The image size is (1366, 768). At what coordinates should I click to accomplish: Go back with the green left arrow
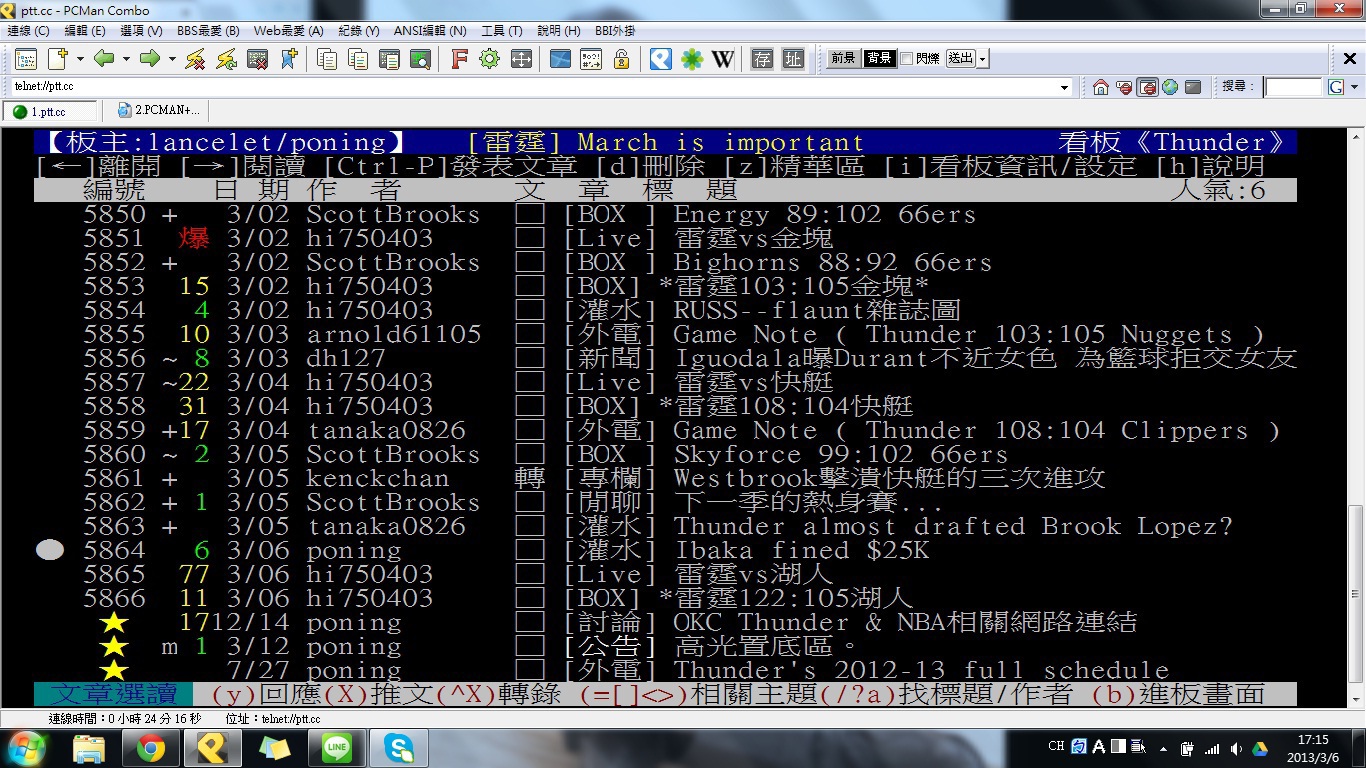[x=104, y=59]
